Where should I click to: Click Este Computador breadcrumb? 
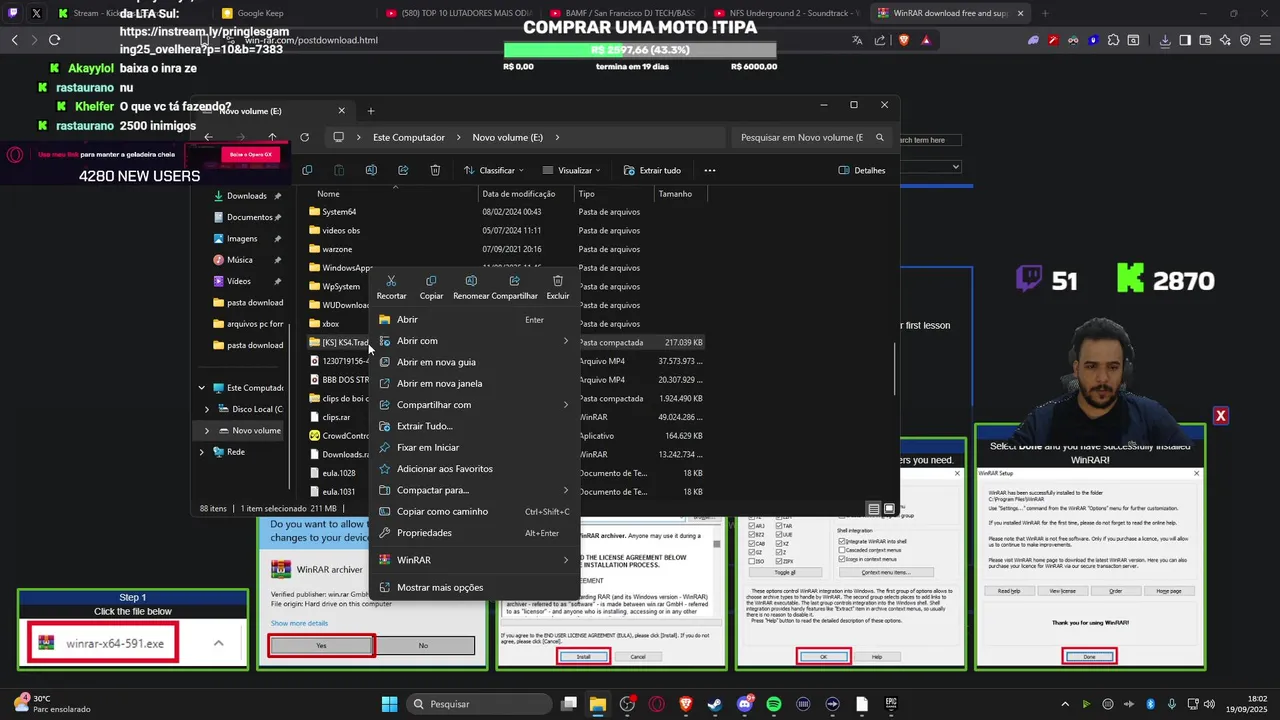click(x=408, y=137)
